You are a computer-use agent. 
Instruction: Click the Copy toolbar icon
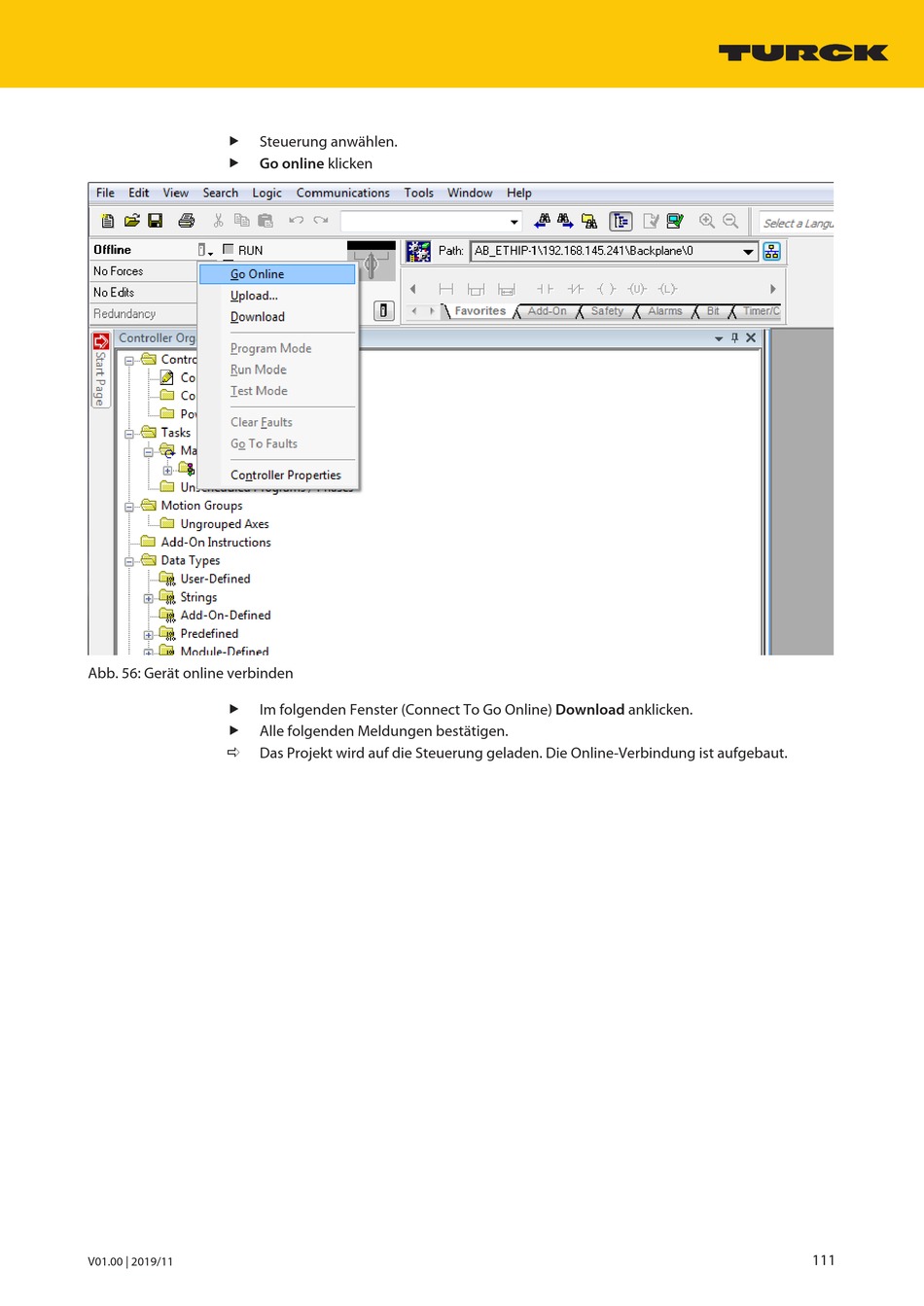pos(242,221)
